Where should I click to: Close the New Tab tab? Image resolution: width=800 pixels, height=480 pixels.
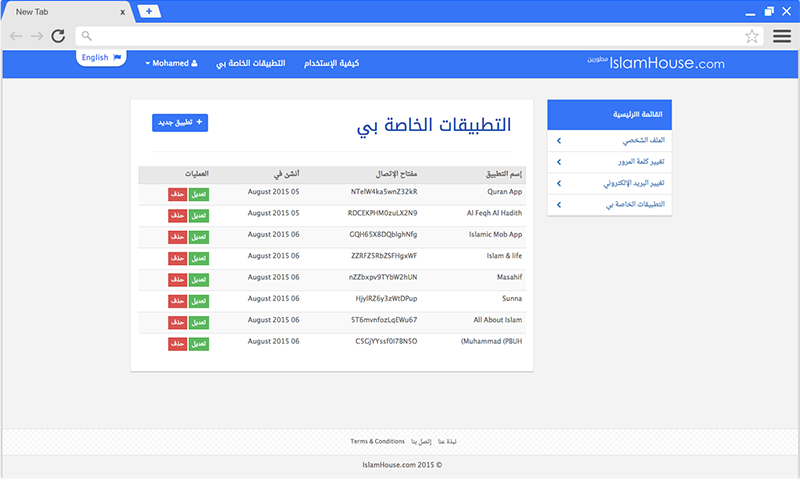click(122, 12)
